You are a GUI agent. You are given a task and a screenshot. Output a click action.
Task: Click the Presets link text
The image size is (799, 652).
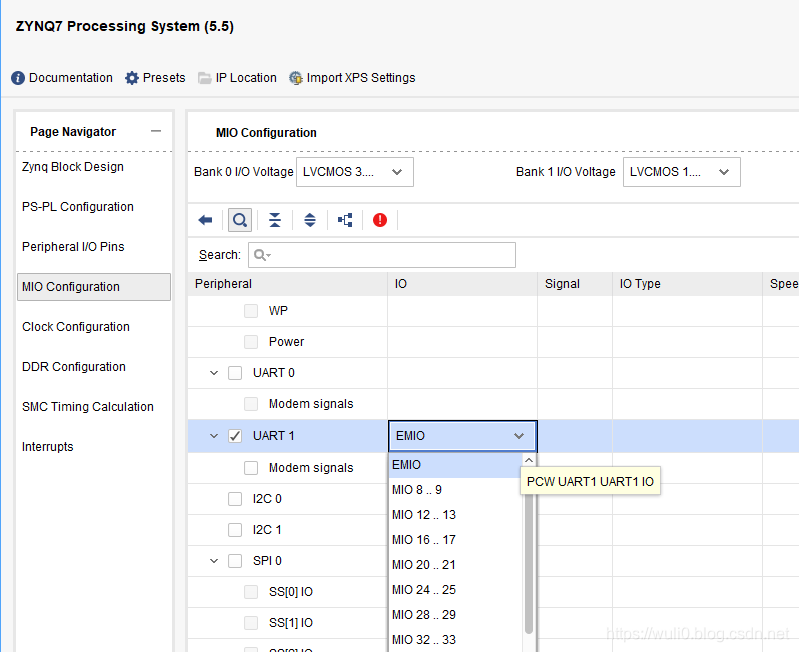(164, 78)
